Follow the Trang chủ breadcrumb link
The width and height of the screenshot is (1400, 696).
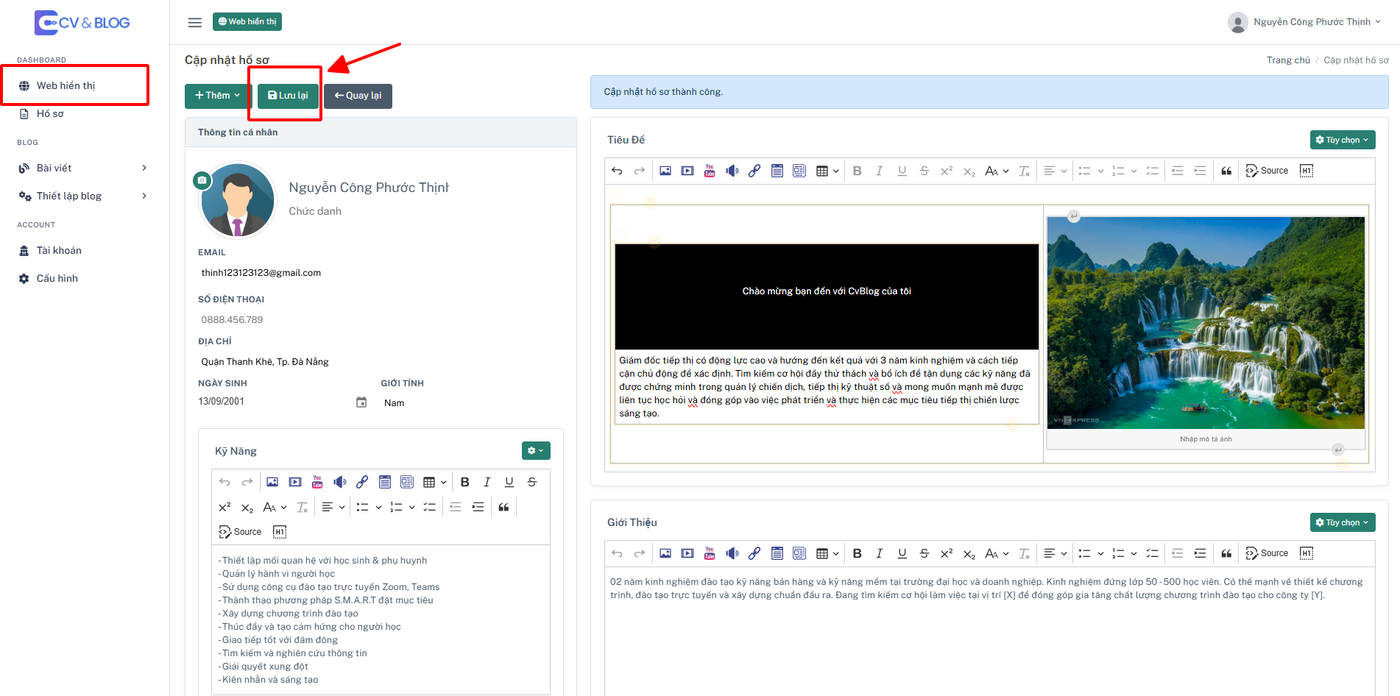1288,61
